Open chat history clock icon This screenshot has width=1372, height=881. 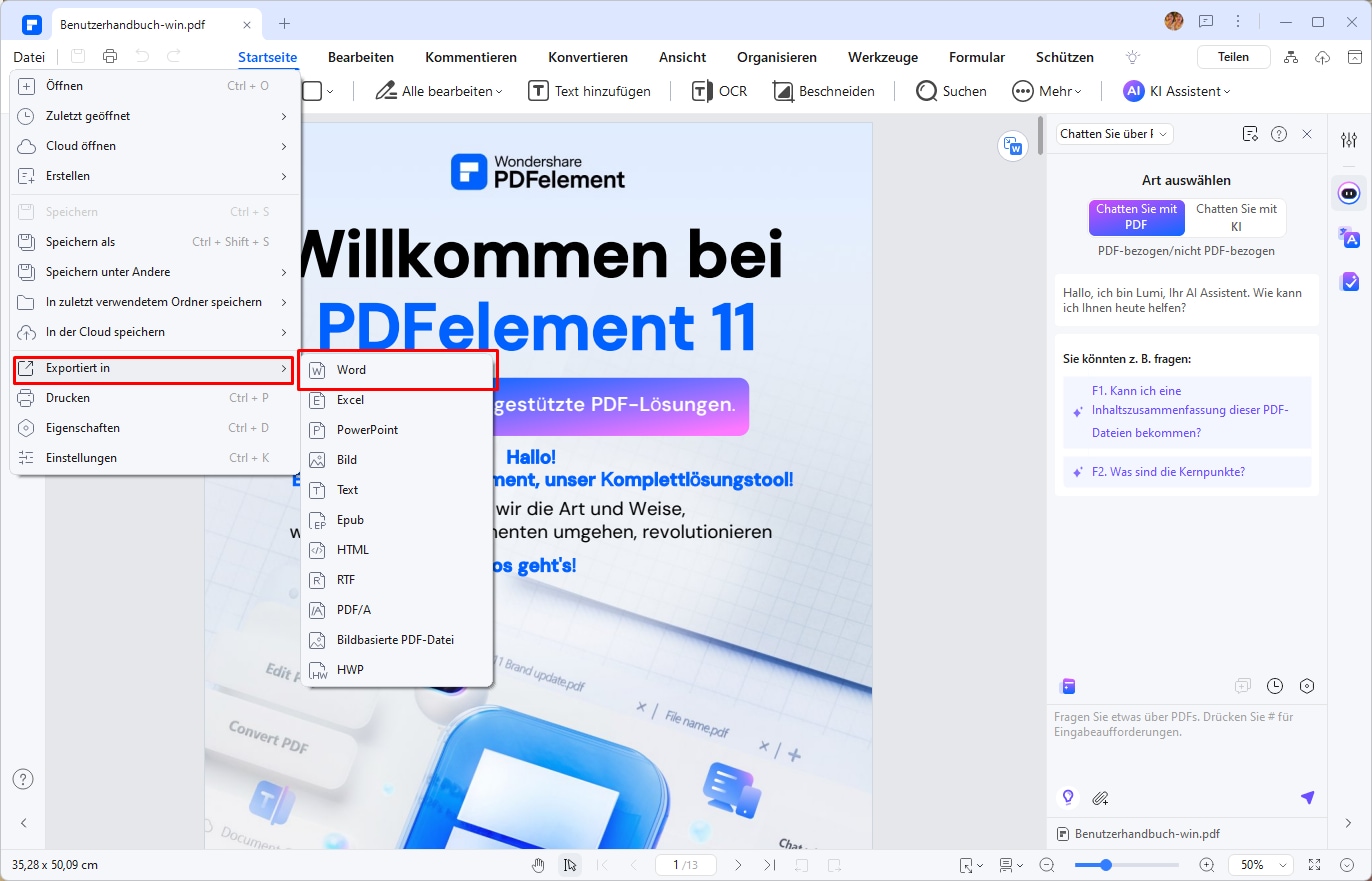point(1275,686)
